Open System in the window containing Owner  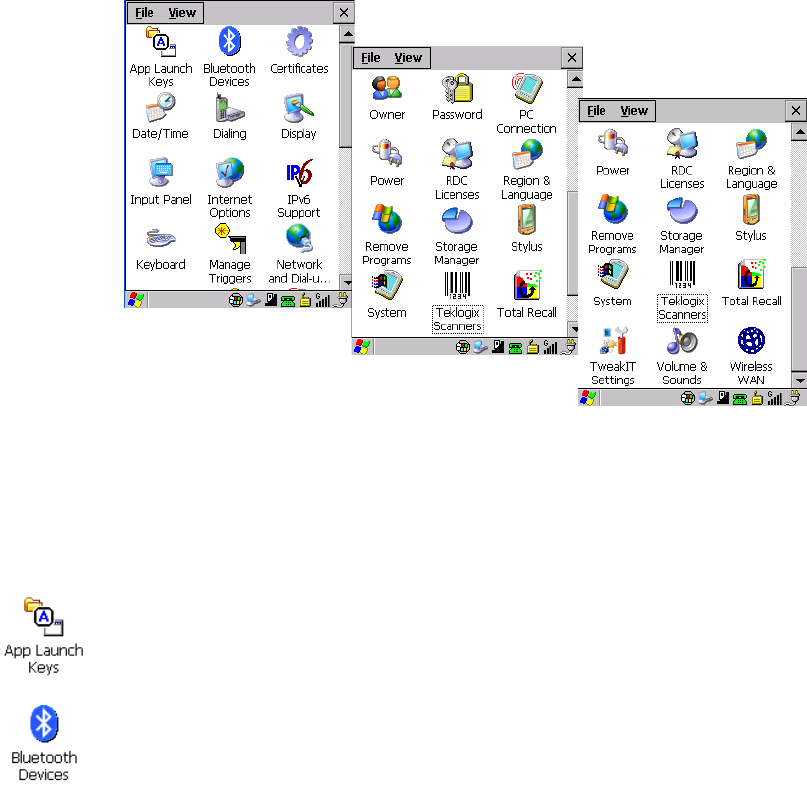(387, 295)
